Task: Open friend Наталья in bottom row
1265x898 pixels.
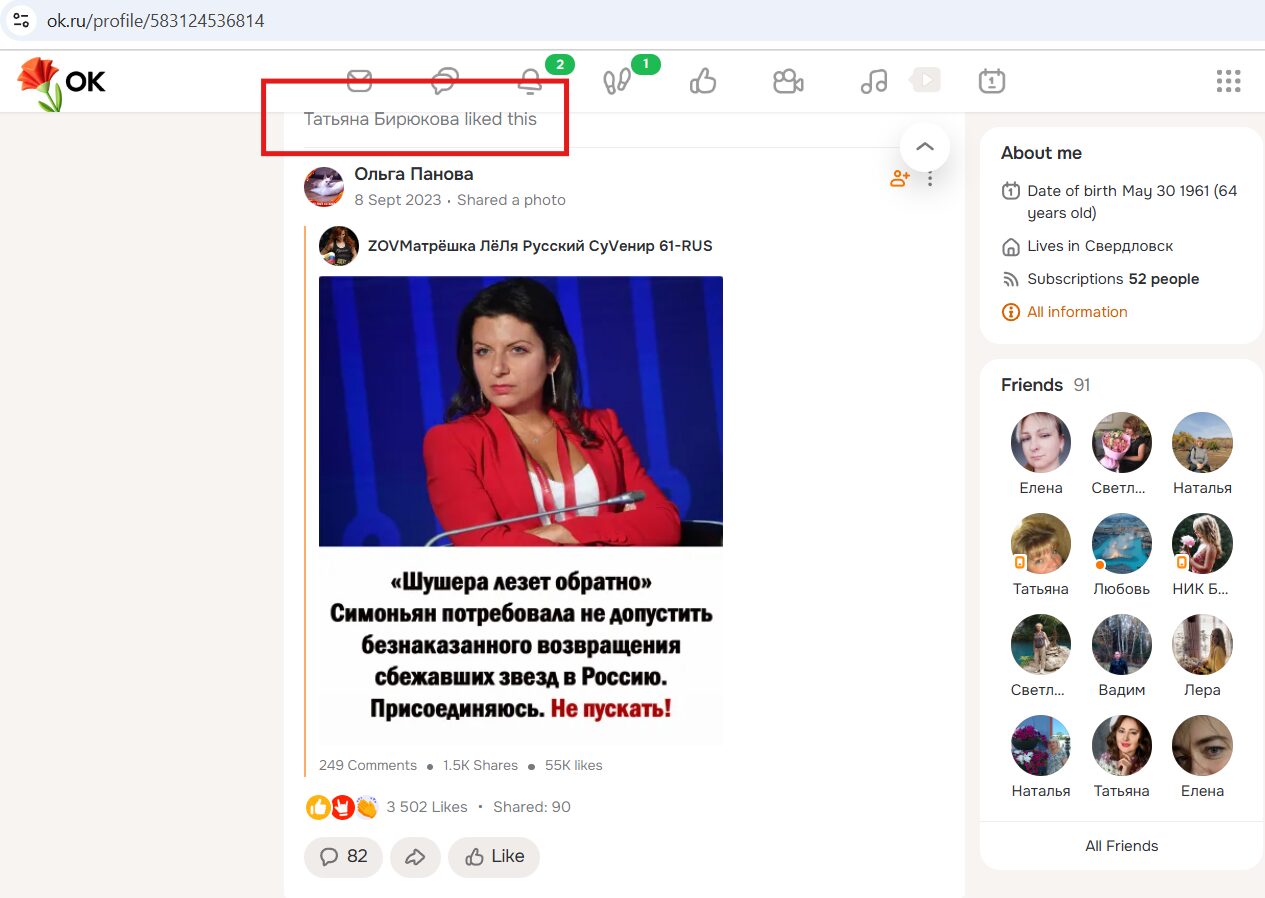Action: (1041, 745)
